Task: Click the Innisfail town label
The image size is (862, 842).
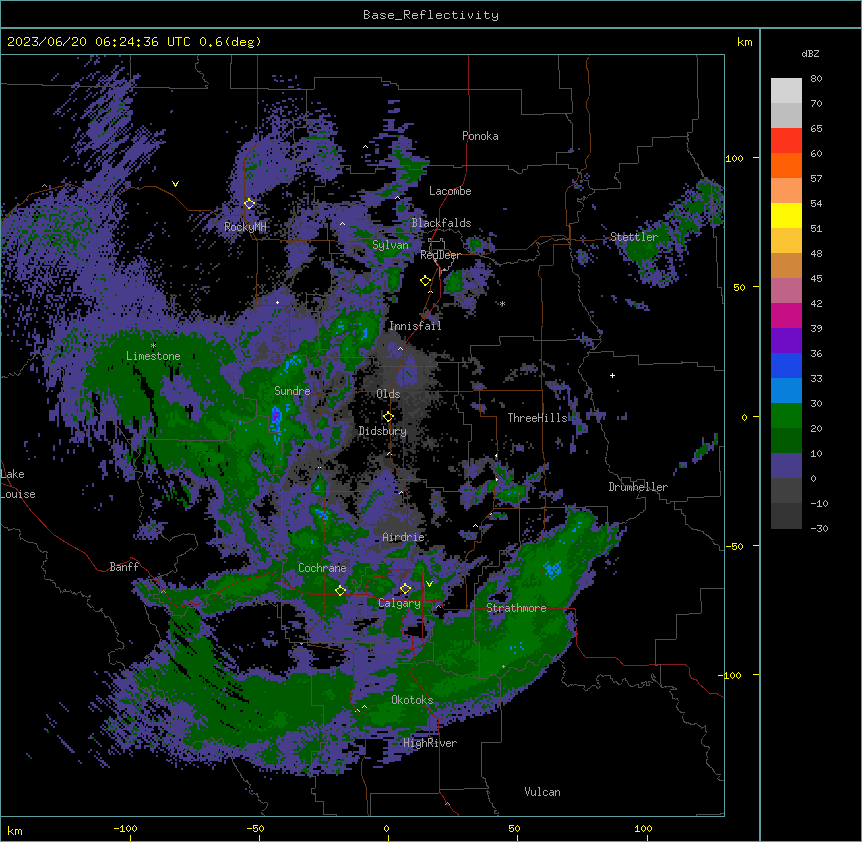Action: (x=415, y=326)
